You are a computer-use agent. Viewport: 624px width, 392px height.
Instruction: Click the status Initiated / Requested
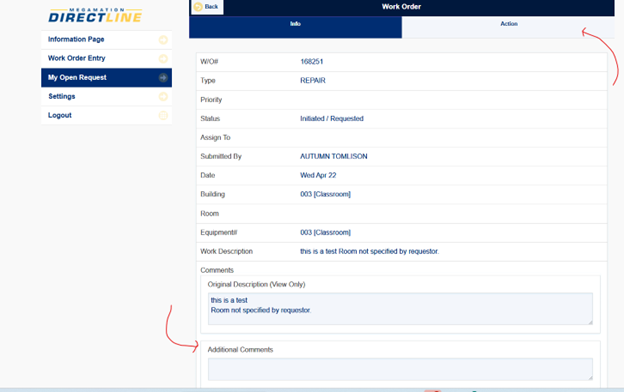click(x=332, y=119)
